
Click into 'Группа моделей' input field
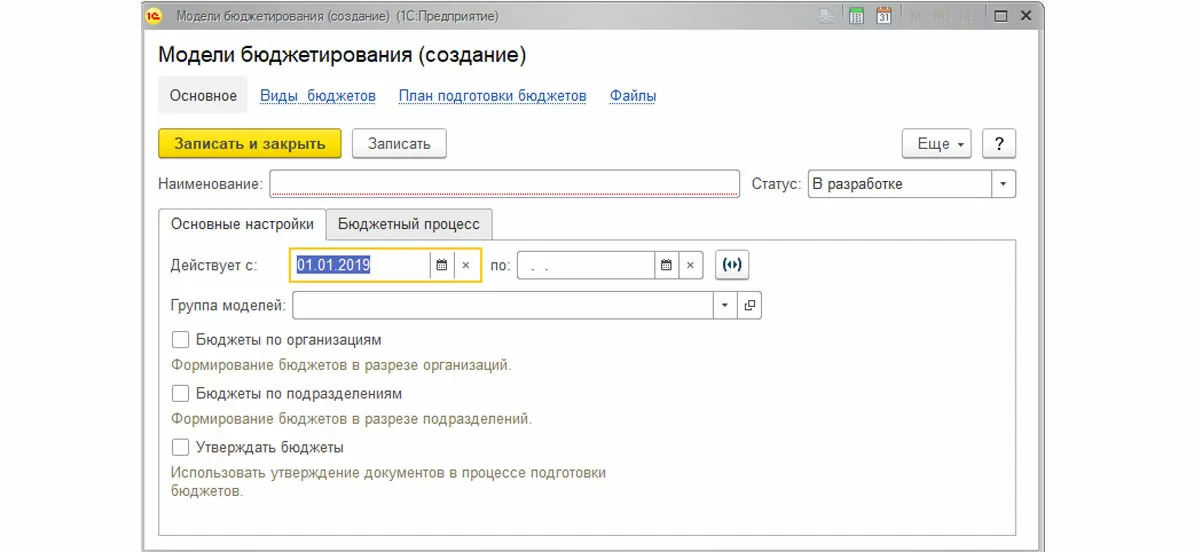tap(502, 305)
